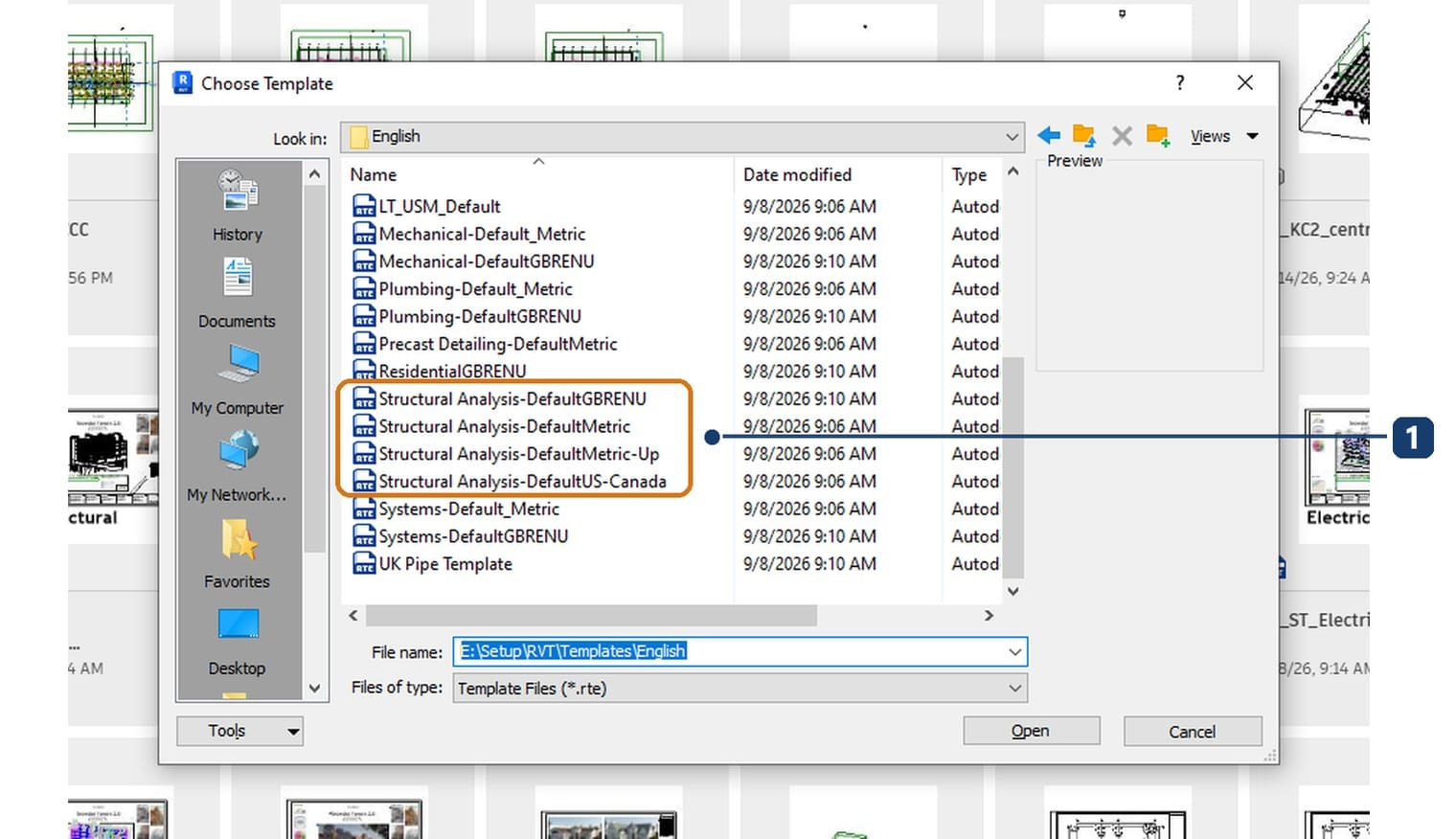Viewport: 1456px width, 839px height.
Task: Select Plumbing-Default_Metric template
Action: pos(475,289)
